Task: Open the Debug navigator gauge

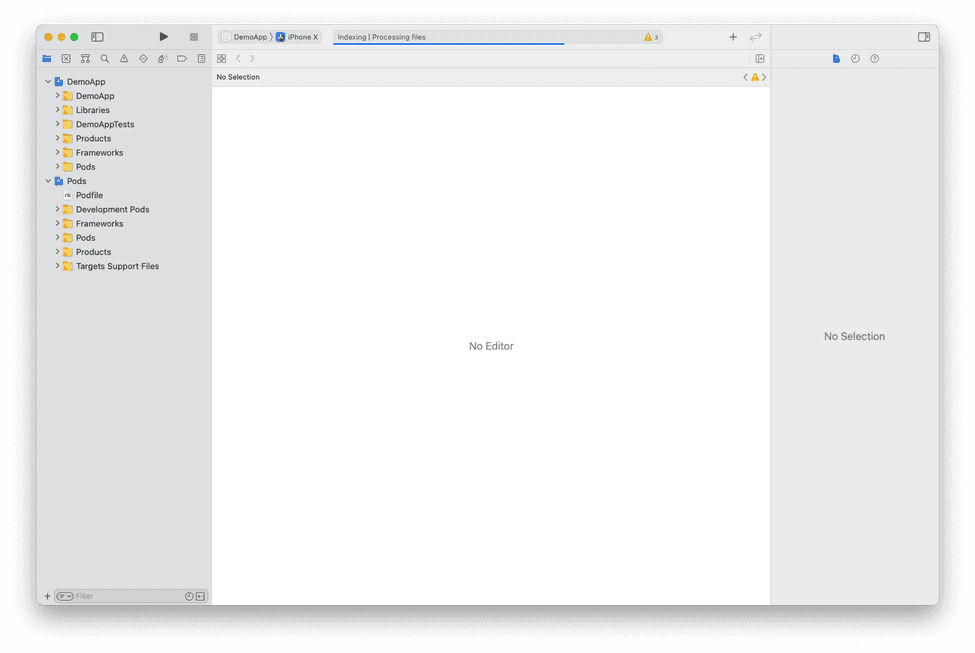Action: click(x=161, y=58)
